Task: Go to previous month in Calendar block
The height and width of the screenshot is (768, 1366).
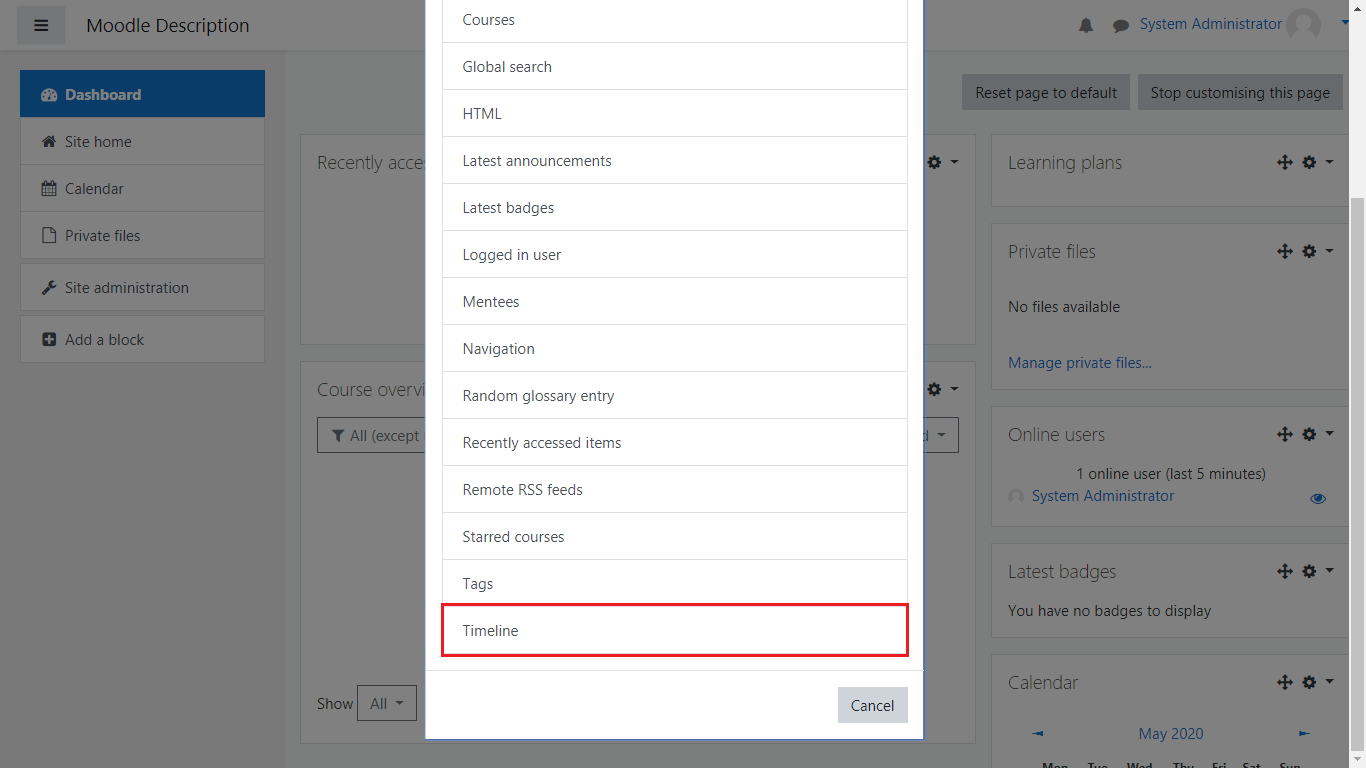Action: tap(1038, 734)
